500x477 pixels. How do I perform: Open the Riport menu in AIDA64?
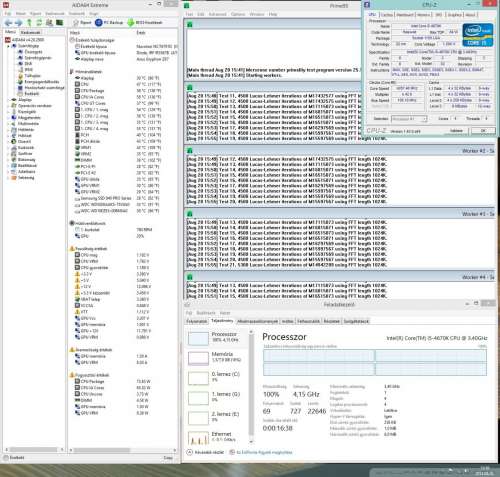click(x=35, y=14)
